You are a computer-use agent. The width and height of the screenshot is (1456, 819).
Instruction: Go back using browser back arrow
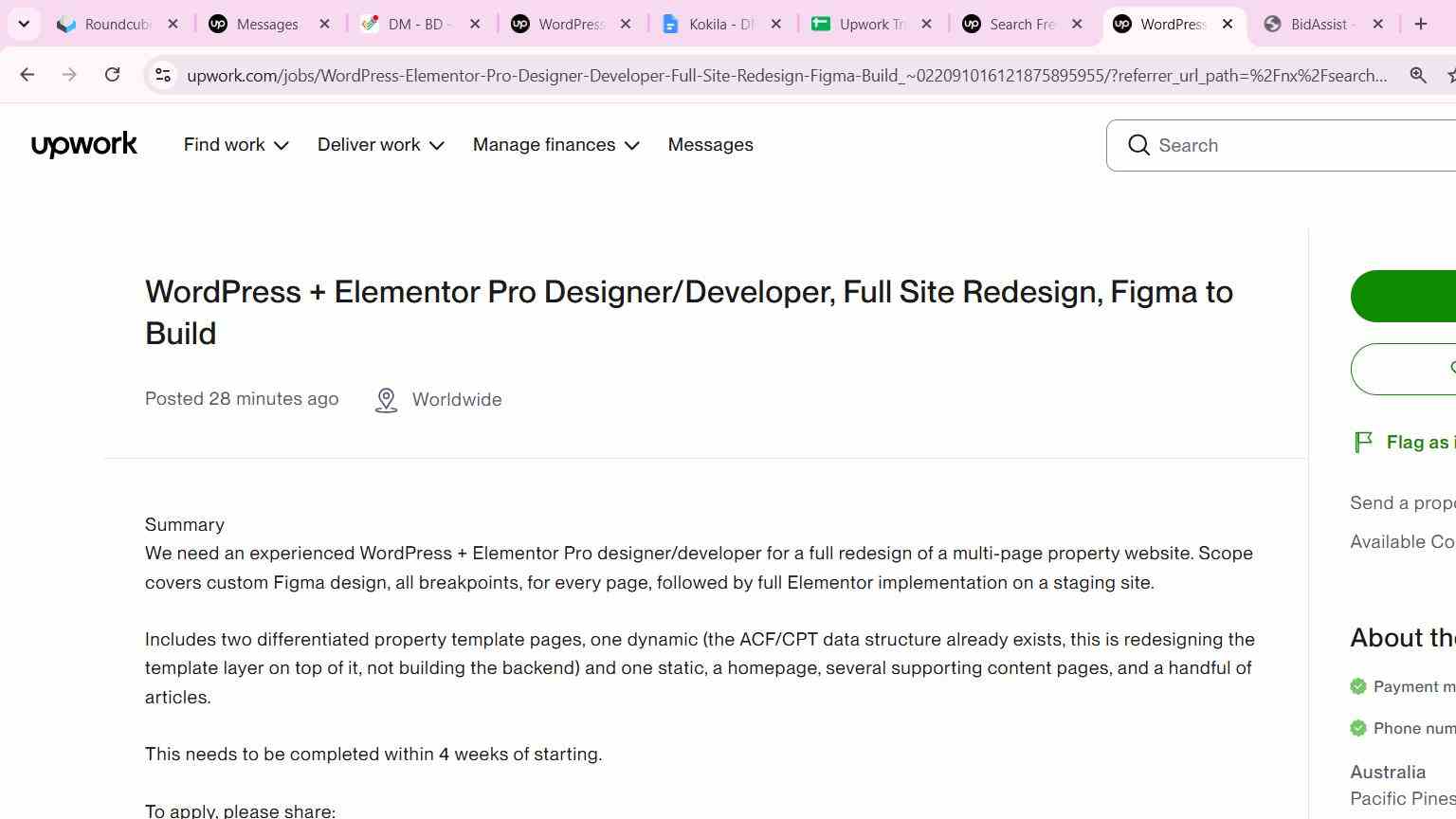27,74
